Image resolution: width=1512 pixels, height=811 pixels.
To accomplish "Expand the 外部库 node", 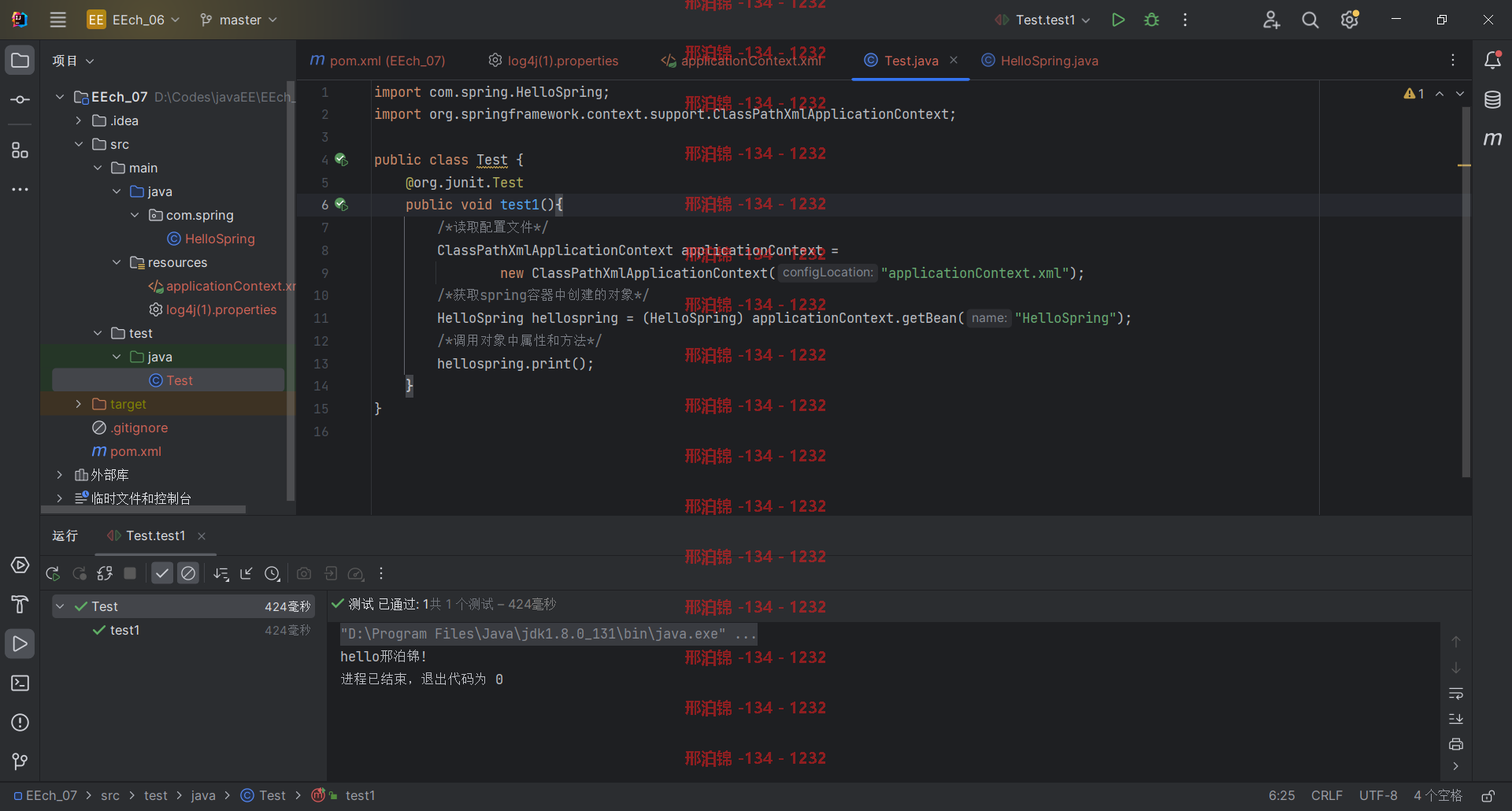I will 60,475.
